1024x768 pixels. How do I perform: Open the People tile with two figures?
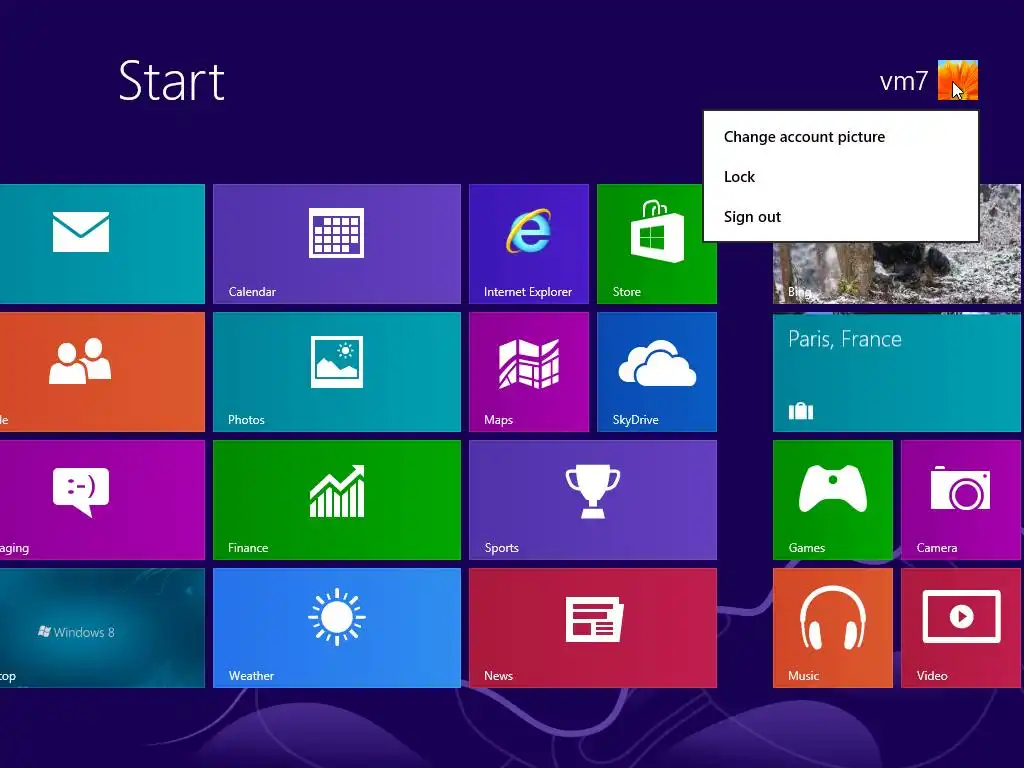click(x=102, y=372)
